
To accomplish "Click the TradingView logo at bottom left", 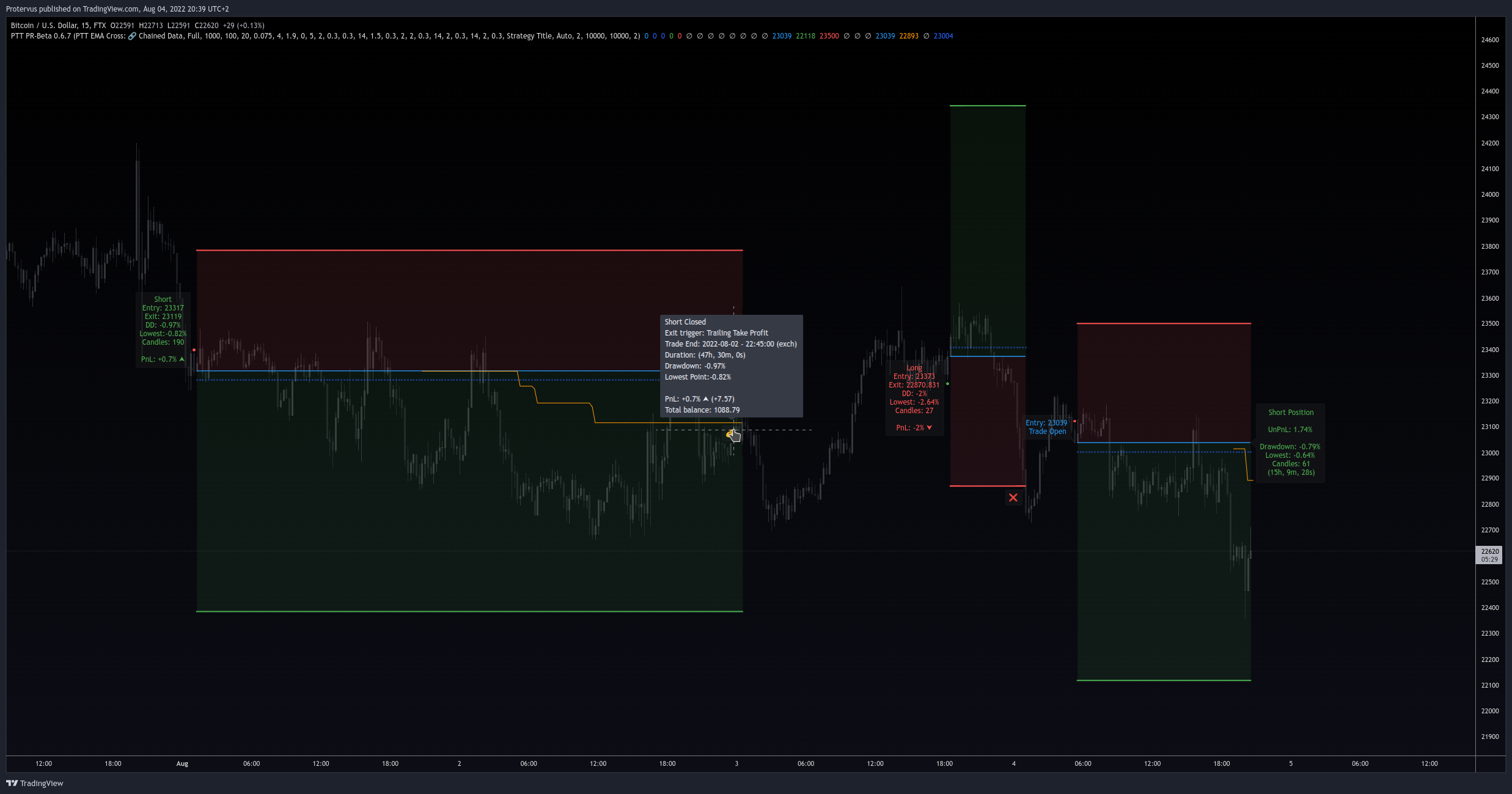I will tap(35, 783).
